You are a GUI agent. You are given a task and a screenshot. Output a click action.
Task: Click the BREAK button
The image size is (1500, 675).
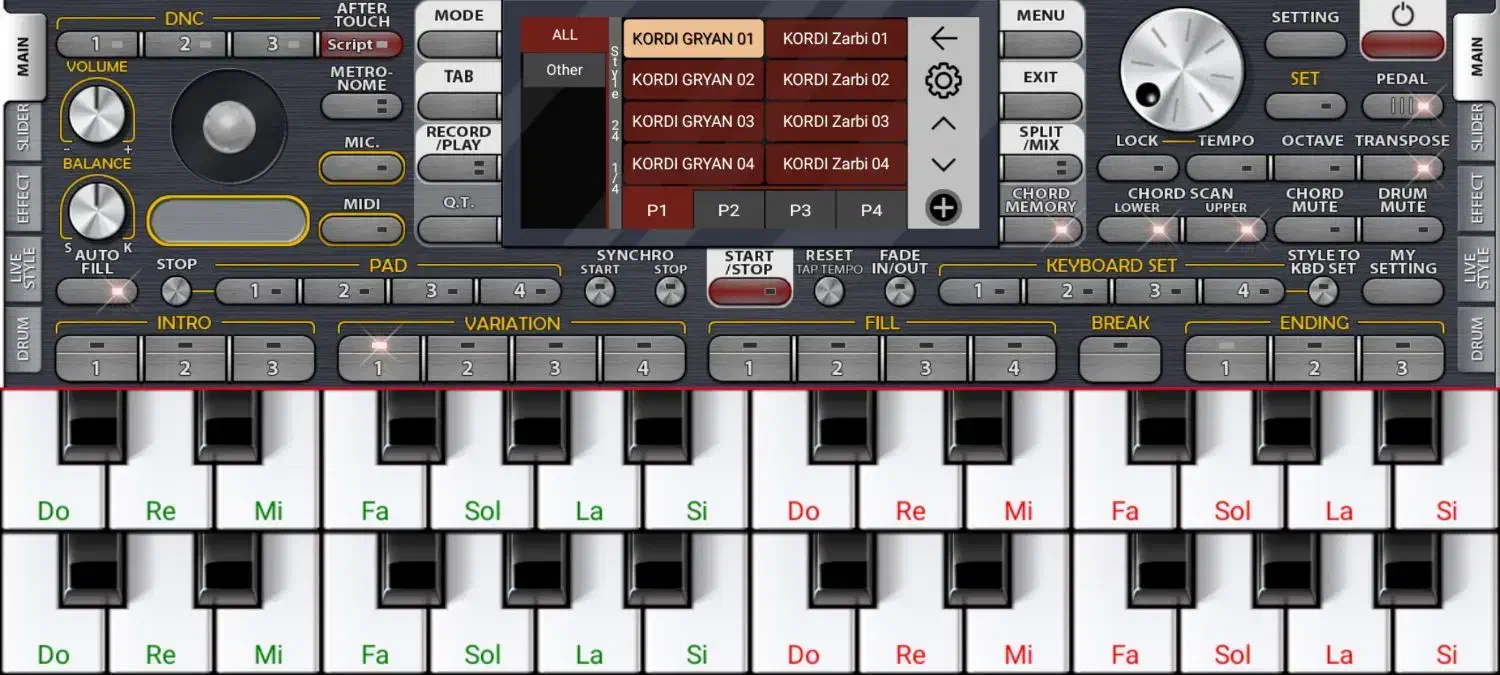pos(1120,358)
